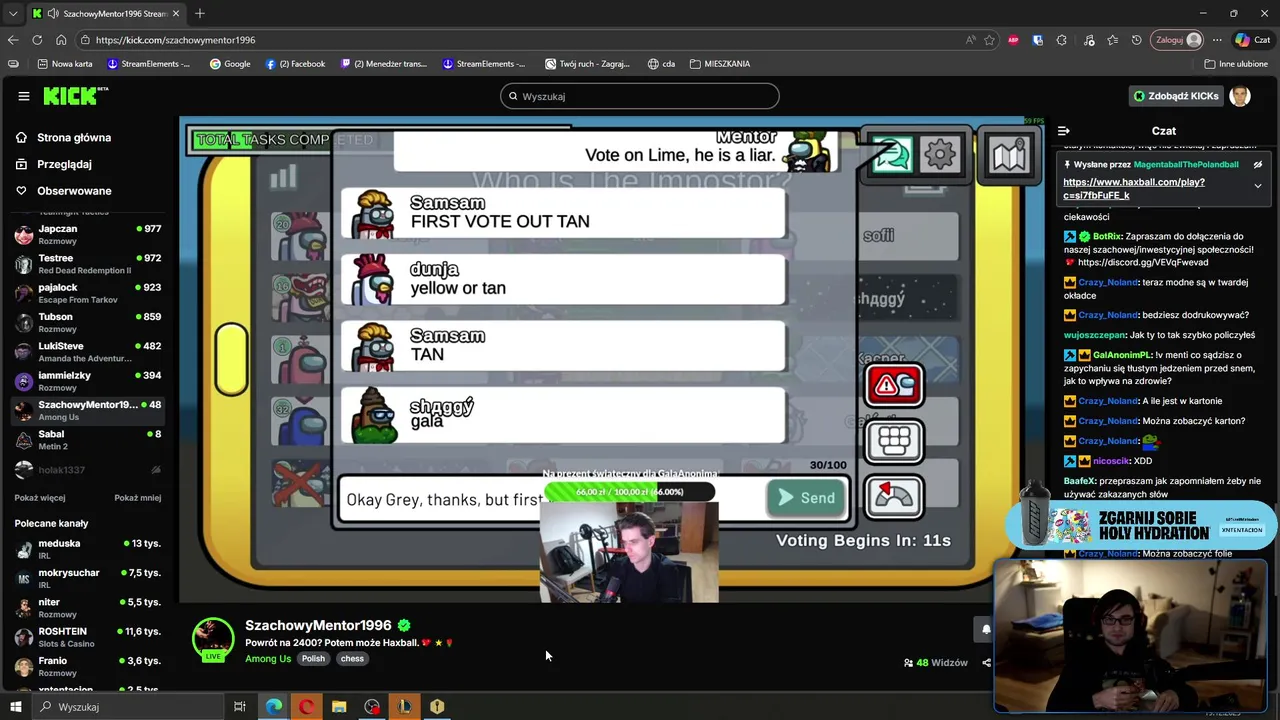Click the streamer's LIVE avatar

pyautogui.click(x=213, y=640)
